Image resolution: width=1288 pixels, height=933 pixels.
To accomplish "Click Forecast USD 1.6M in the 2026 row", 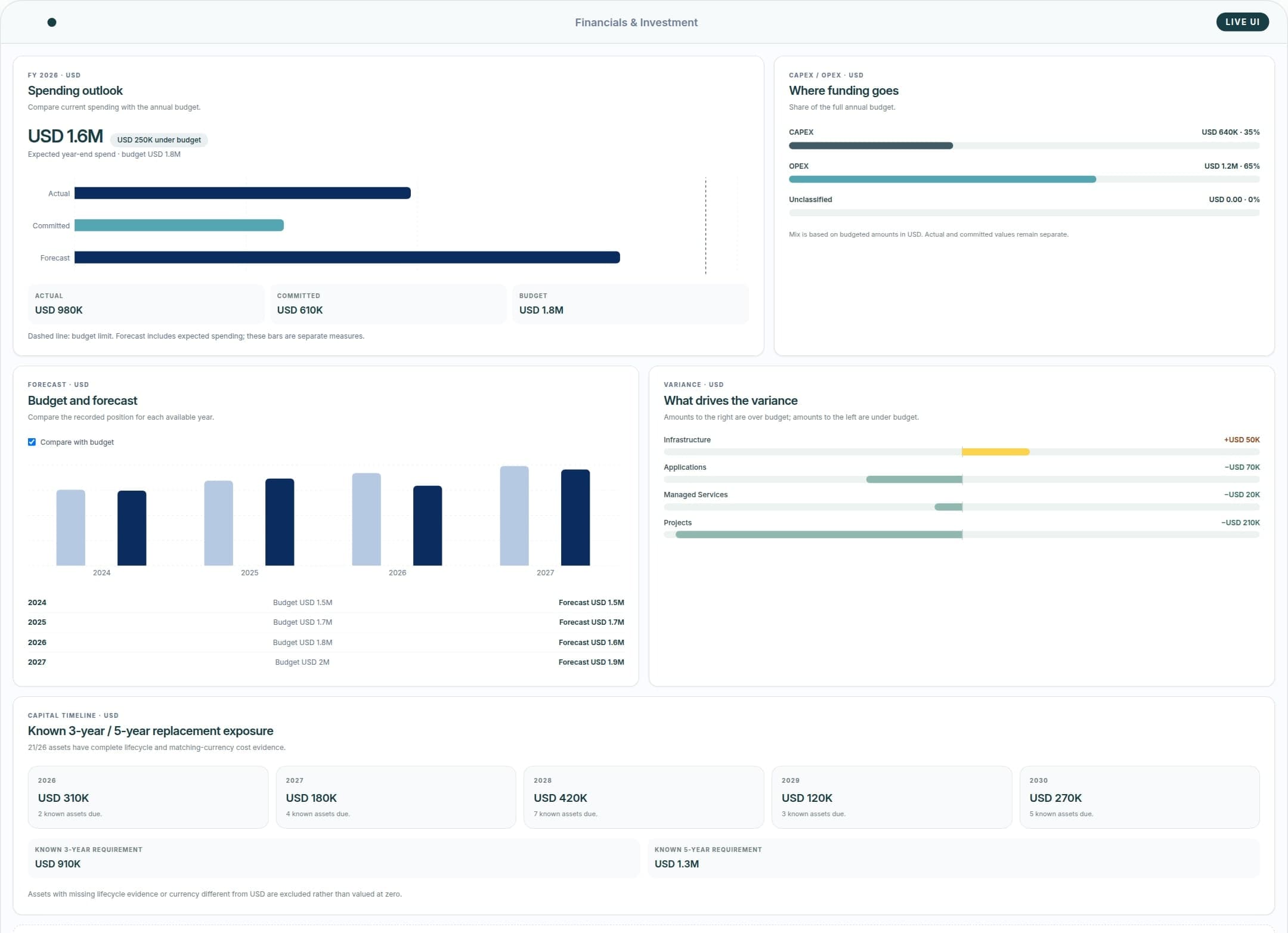I will pos(591,643).
